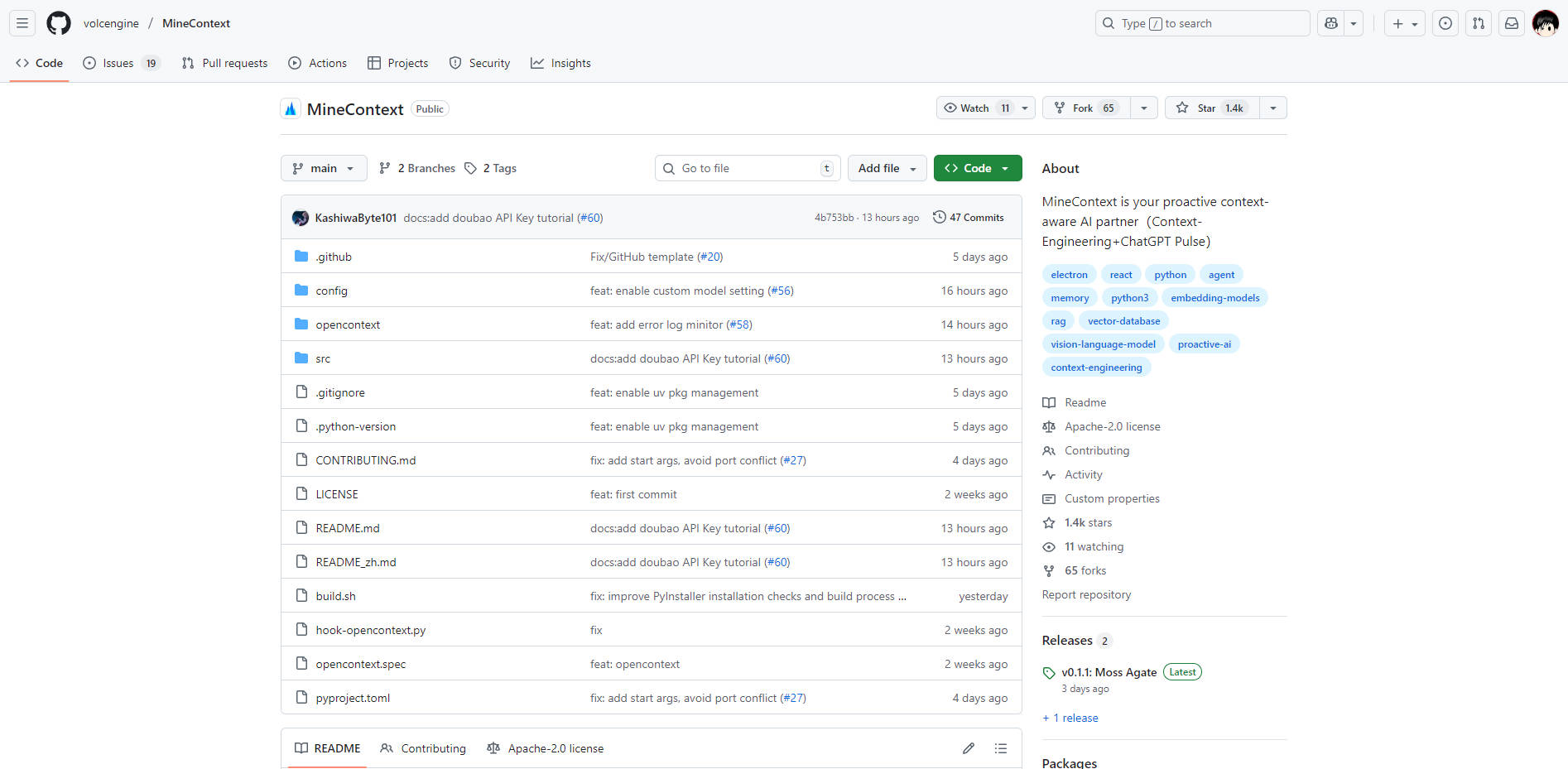Open the star lists dropdown arrow
Image resolution: width=1568 pixels, height=769 pixels.
coord(1272,108)
